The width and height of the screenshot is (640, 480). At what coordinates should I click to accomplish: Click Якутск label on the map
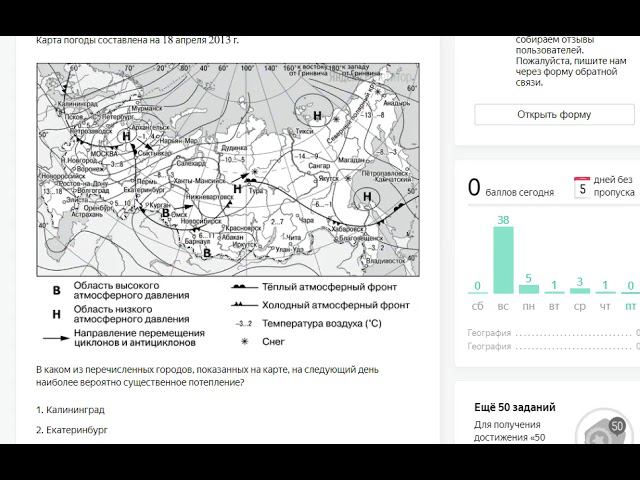(328, 179)
